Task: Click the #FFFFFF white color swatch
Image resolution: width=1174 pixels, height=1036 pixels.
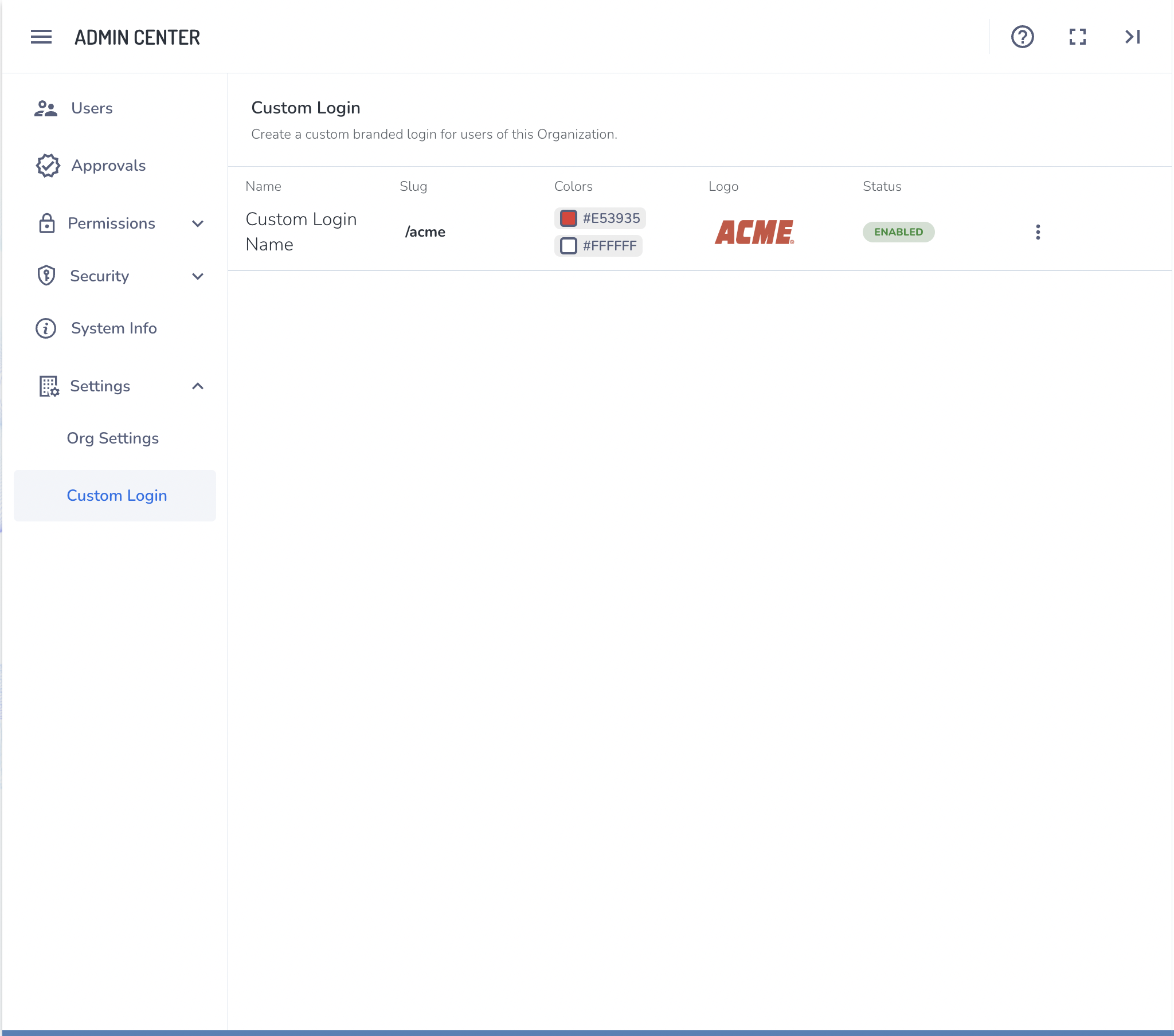Action: click(568, 246)
